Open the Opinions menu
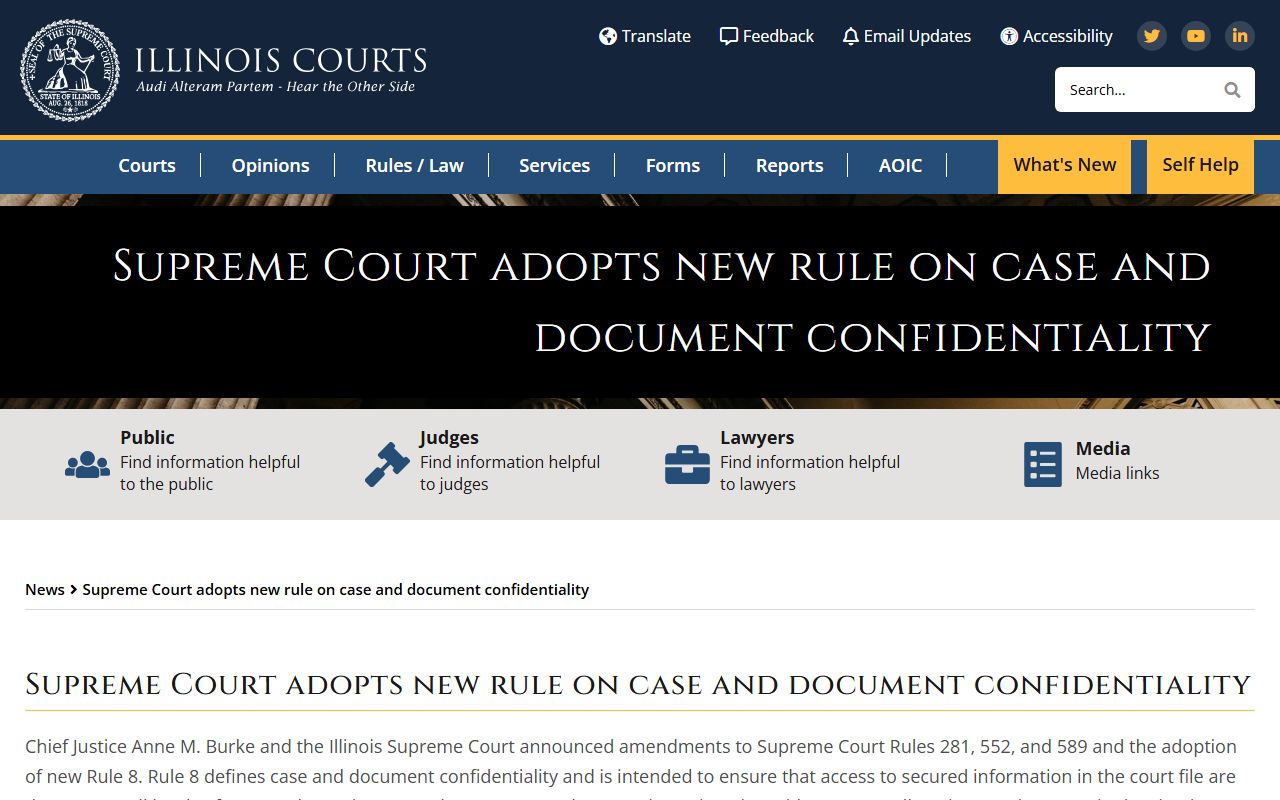 tap(270, 166)
